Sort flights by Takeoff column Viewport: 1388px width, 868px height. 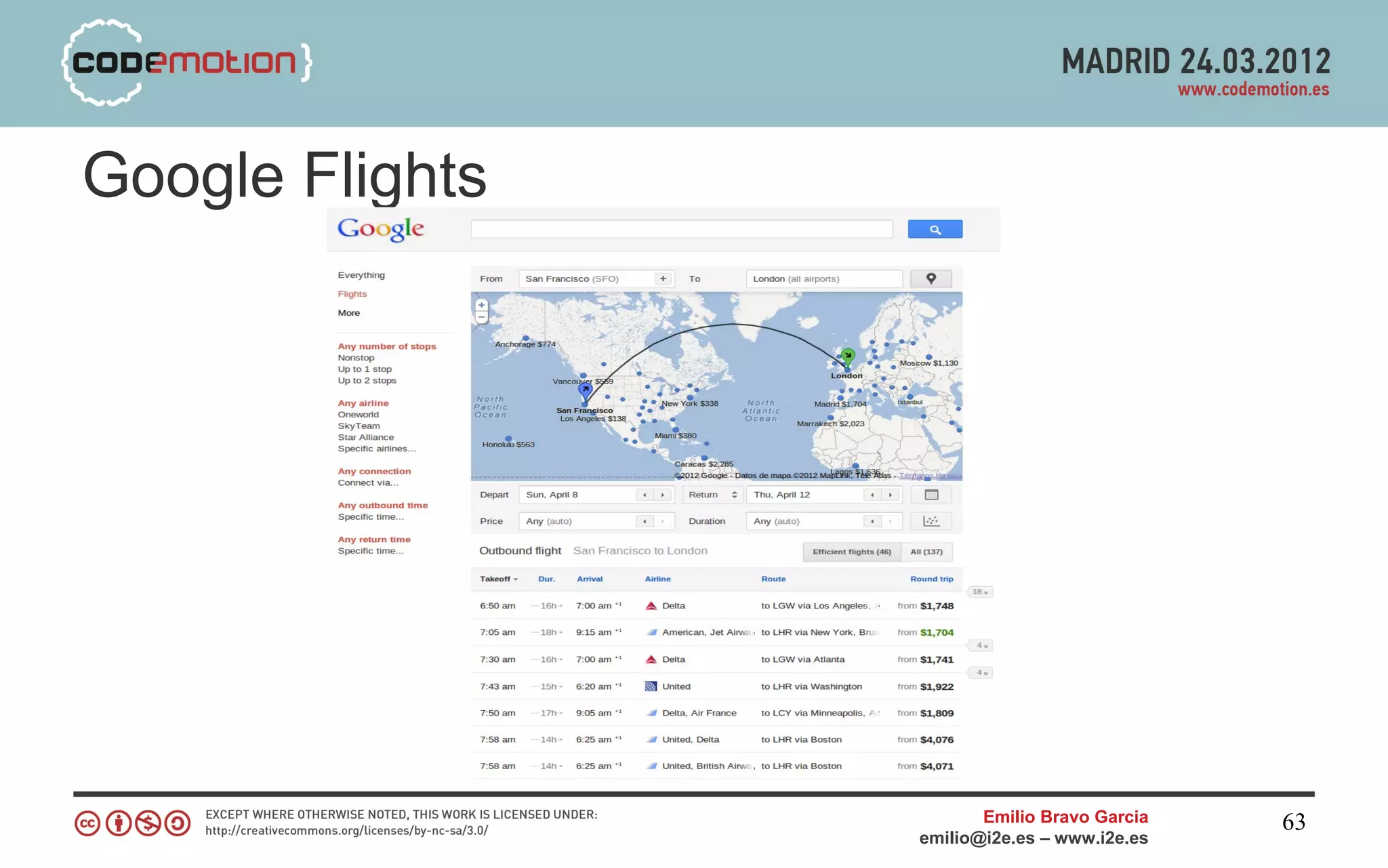pyautogui.click(x=499, y=579)
